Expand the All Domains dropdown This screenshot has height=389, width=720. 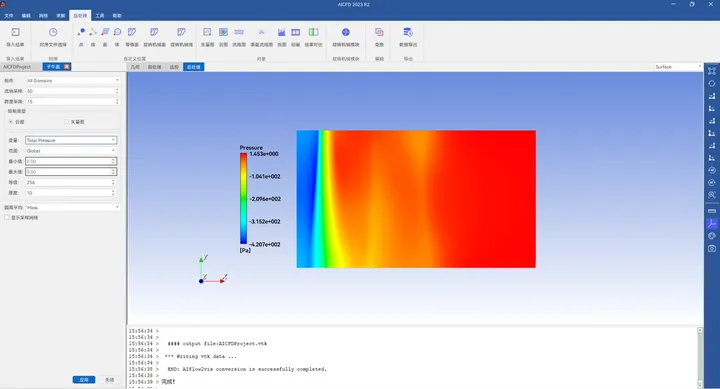tap(73, 80)
